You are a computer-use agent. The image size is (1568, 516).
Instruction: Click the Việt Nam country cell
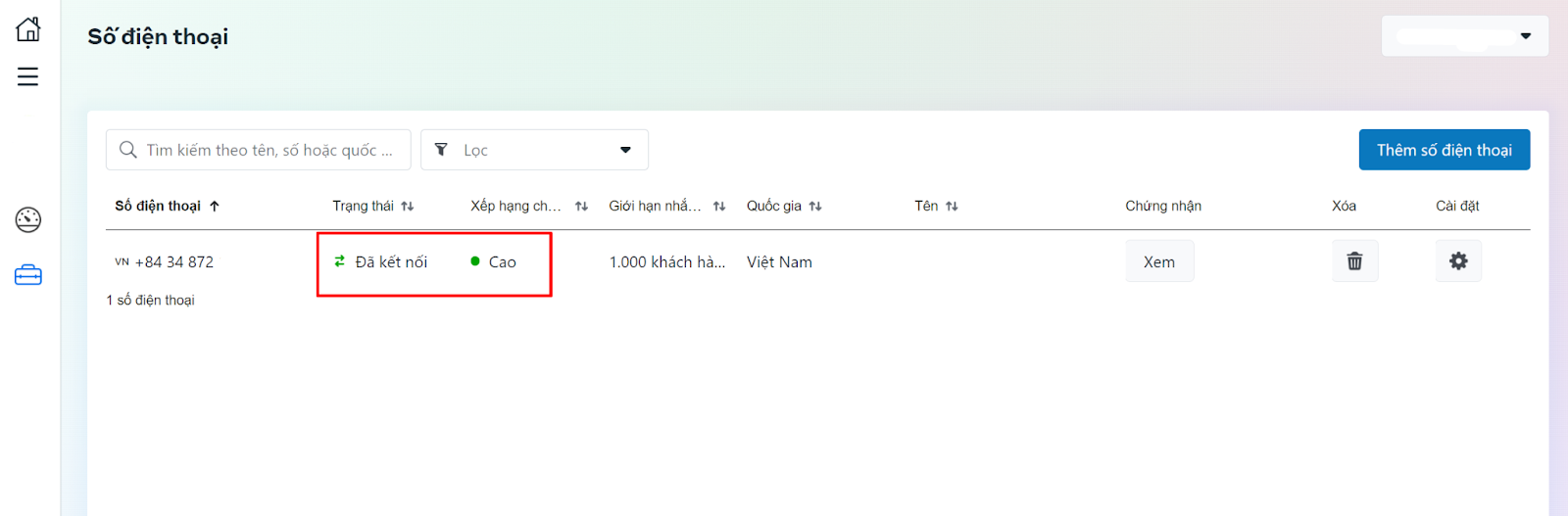(779, 262)
